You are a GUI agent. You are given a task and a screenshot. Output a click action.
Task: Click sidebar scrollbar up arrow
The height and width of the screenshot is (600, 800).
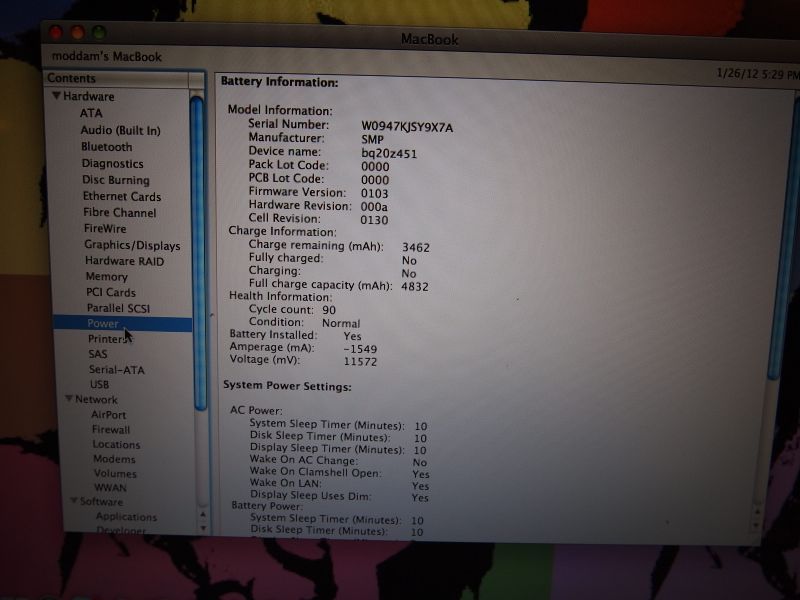pos(203,515)
